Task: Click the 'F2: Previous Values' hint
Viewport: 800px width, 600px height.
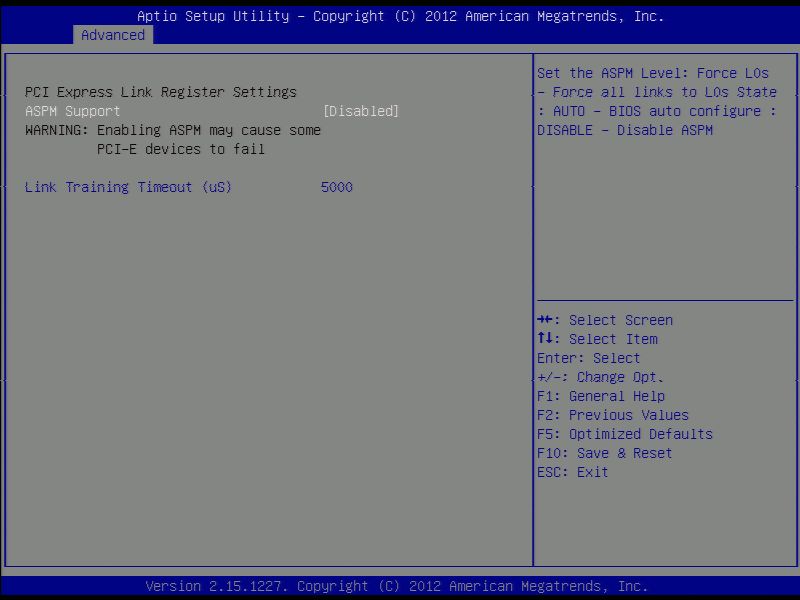Action: [613, 415]
